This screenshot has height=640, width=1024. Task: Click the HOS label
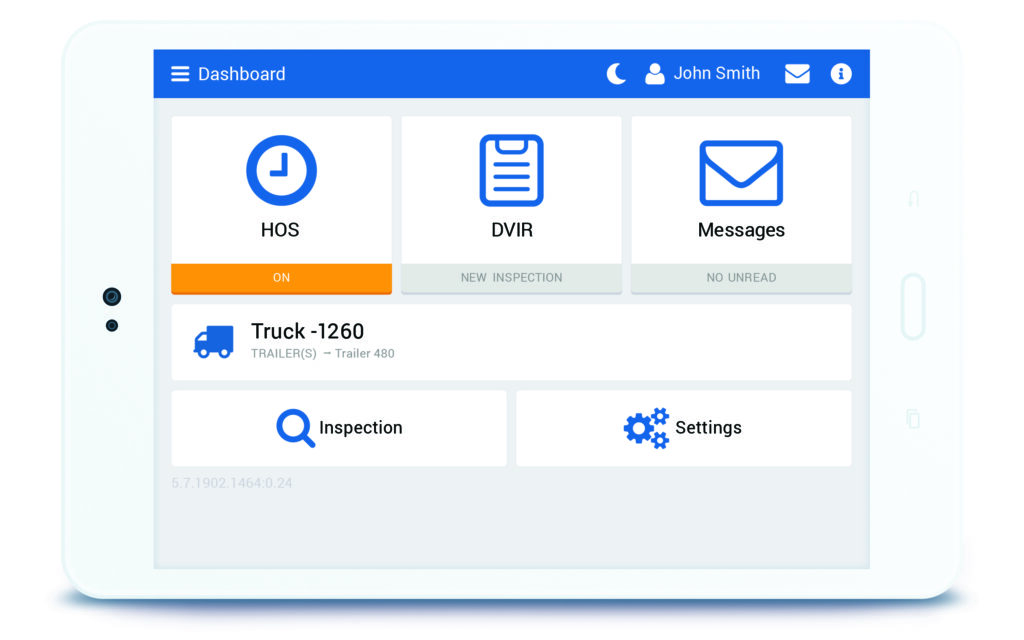pyautogui.click(x=280, y=230)
